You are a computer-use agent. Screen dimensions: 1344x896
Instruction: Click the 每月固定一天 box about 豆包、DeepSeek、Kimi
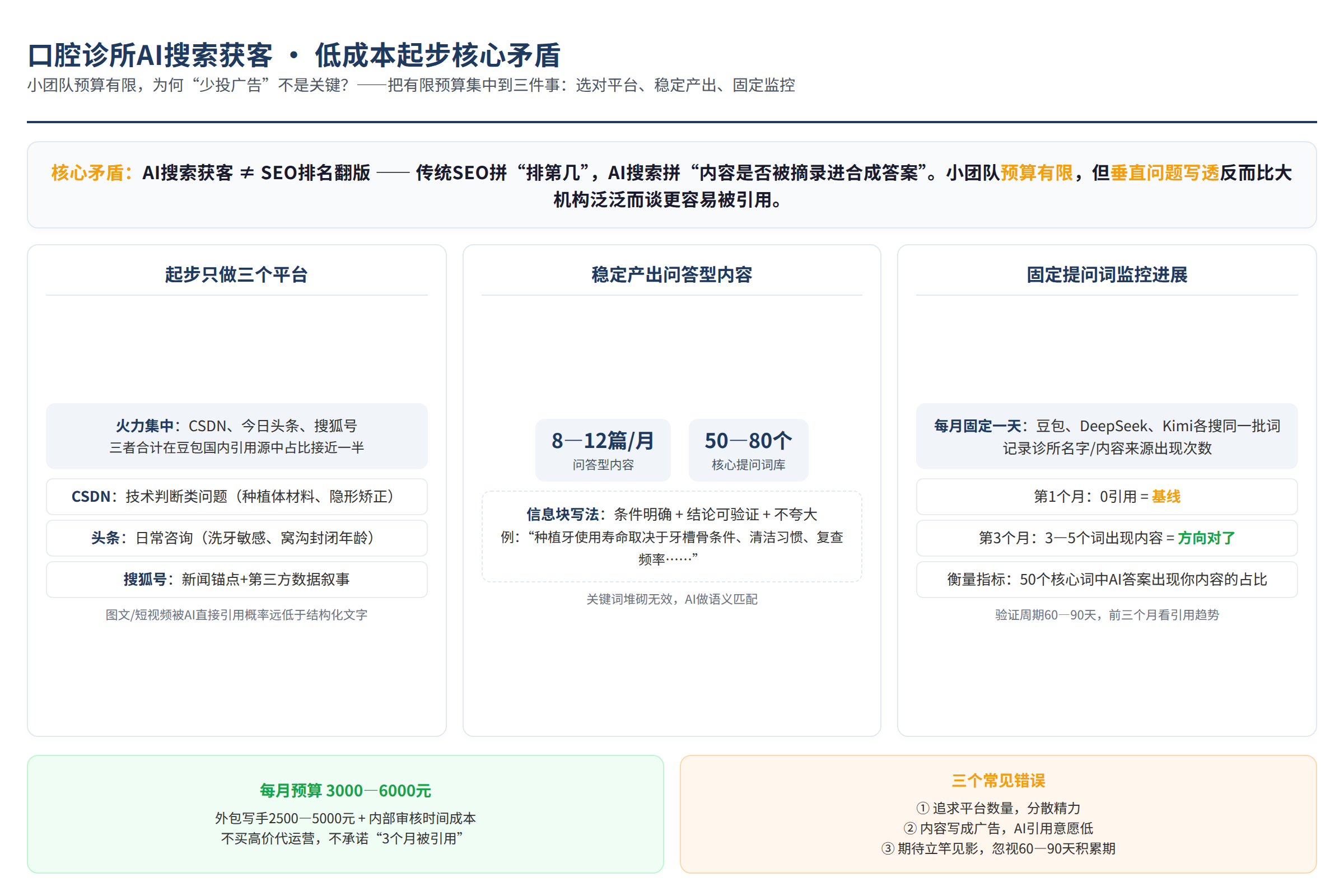(x=1107, y=436)
